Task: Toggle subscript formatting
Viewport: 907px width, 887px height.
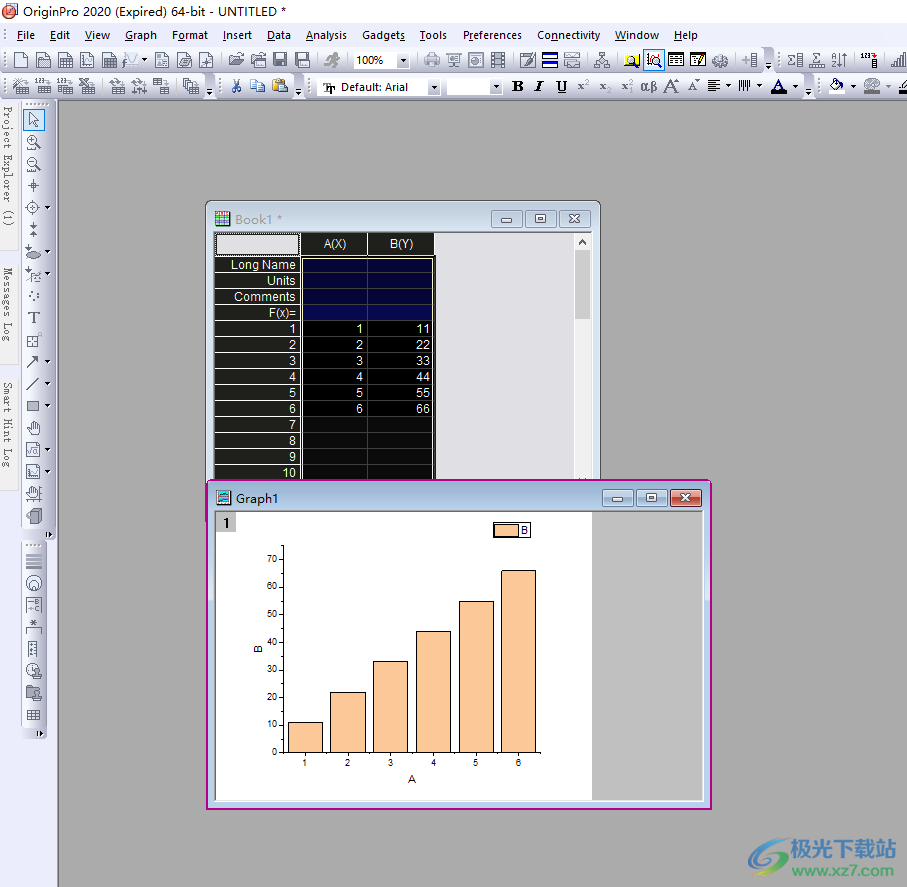Action: [x=605, y=87]
